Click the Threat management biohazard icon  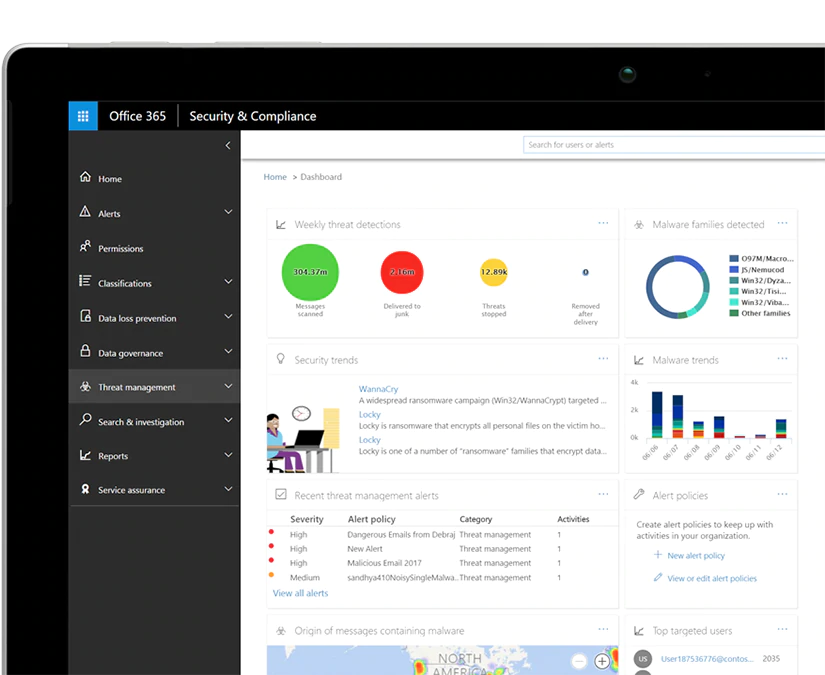pyautogui.click(x=85, y=387)
